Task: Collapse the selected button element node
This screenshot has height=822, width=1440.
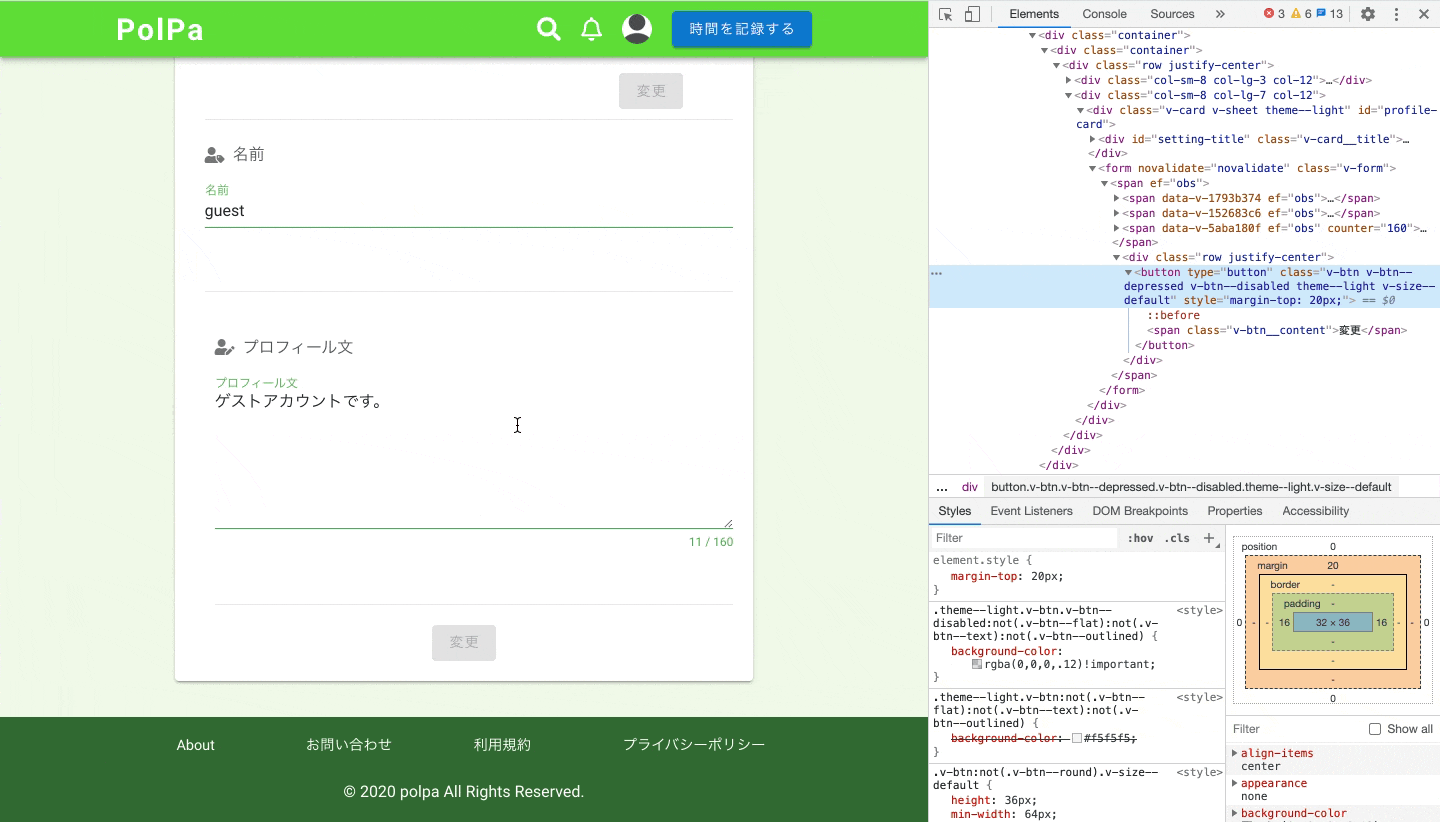Action: tap(1129, 272)
